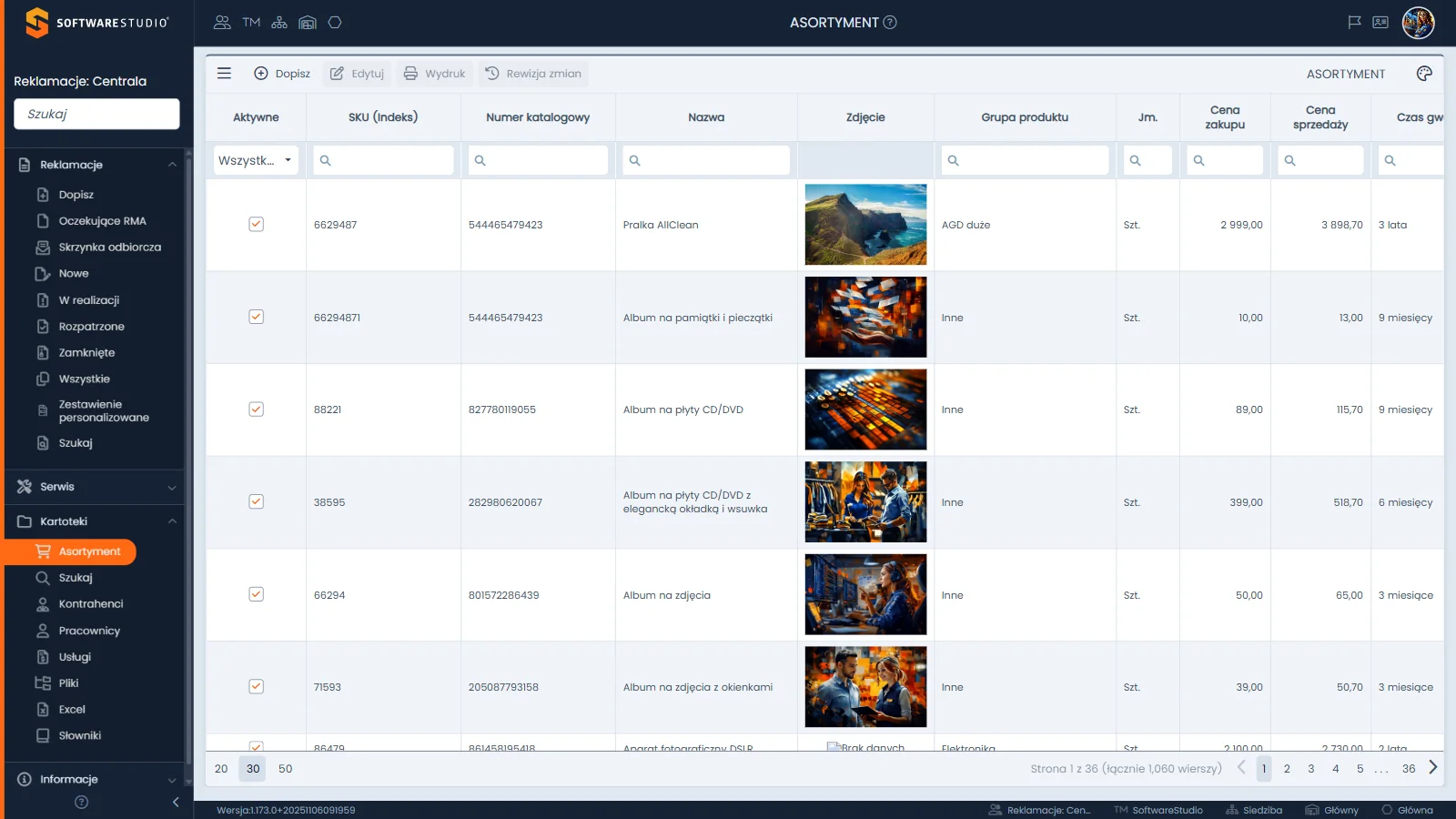Viewport: 1456px width, 819px height.
Task: Toggle Aktywne checkbox for Pralka AllClean
Action: tap(257, 224)
